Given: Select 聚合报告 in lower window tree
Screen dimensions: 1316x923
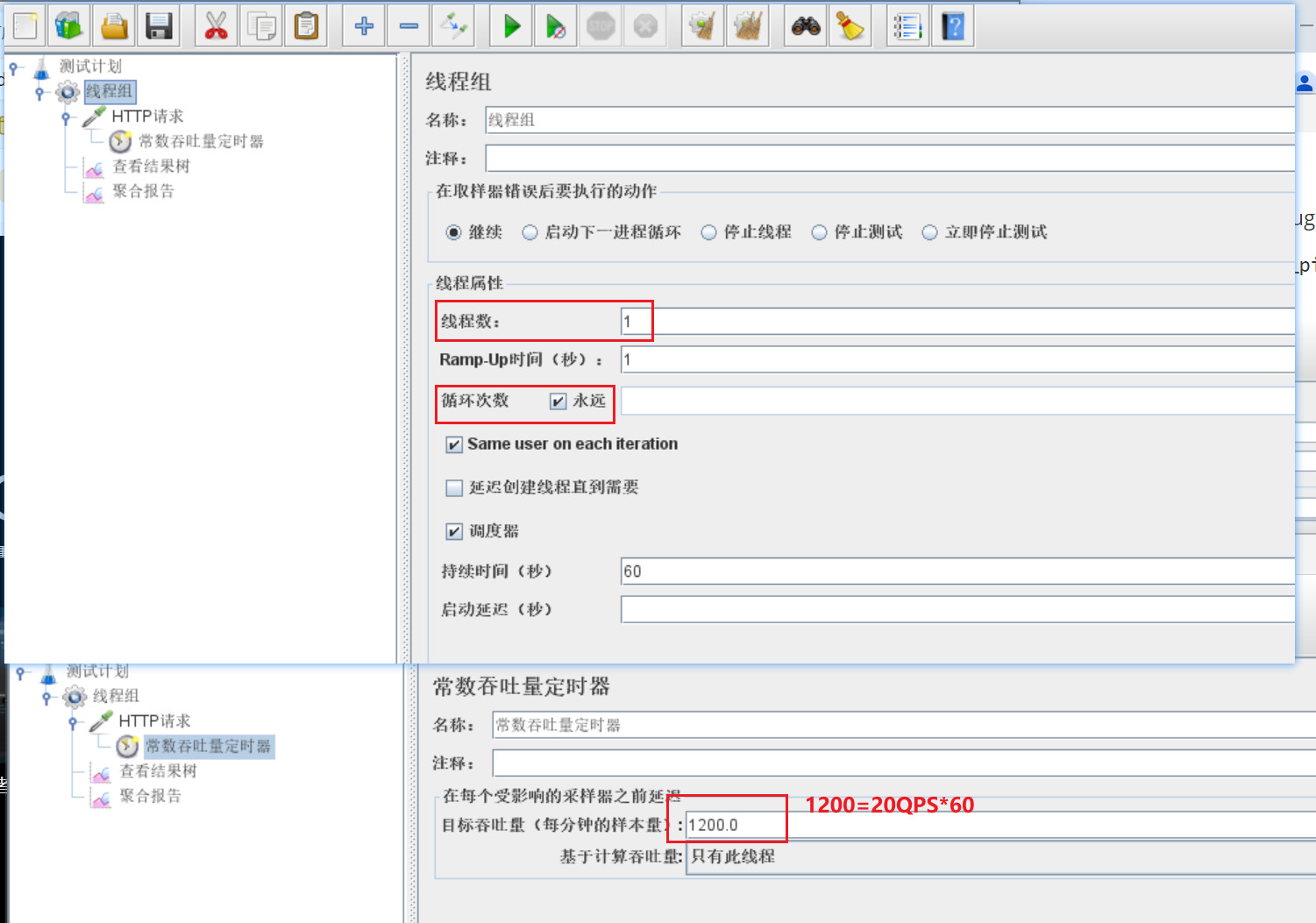Looking at the screenshot, I should tap(150, 795).
